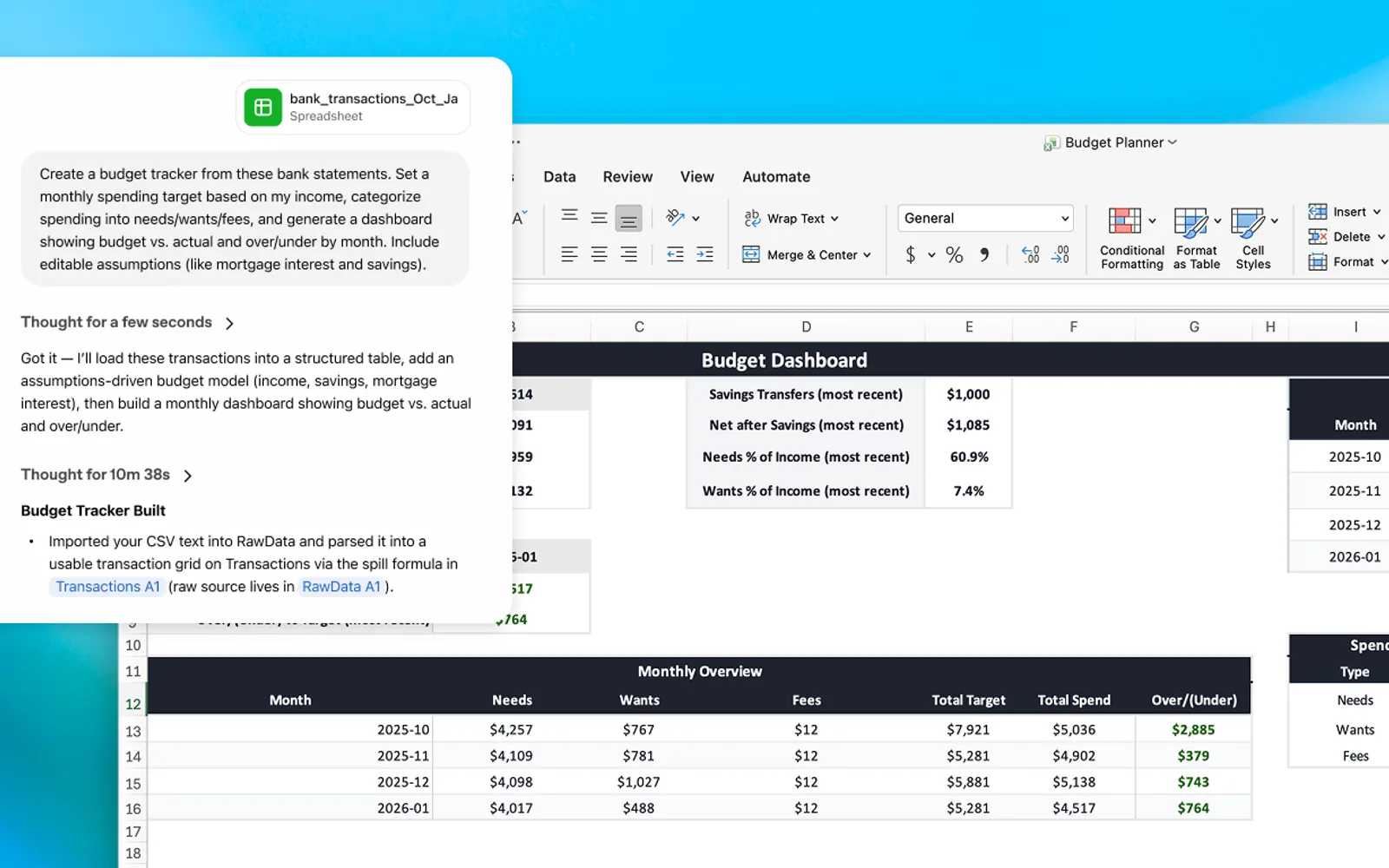Image resolution: width=1389 pixels, height=868 pixels.
Task: Open currency format dropdown arrow
Action: [931, 255]
